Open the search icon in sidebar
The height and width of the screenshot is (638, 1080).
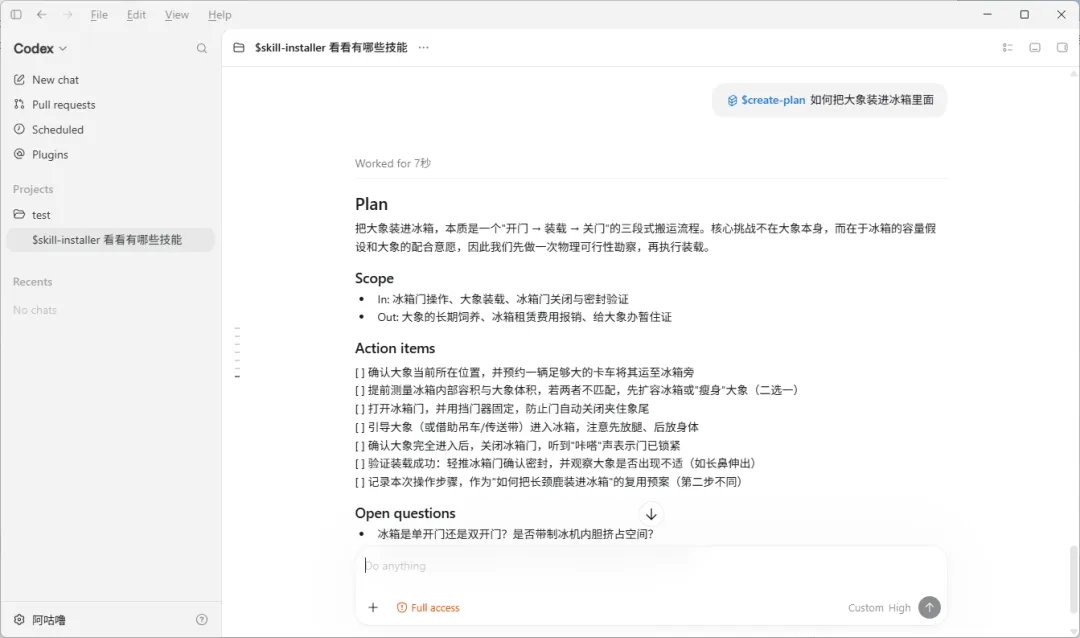coord(202,48)
